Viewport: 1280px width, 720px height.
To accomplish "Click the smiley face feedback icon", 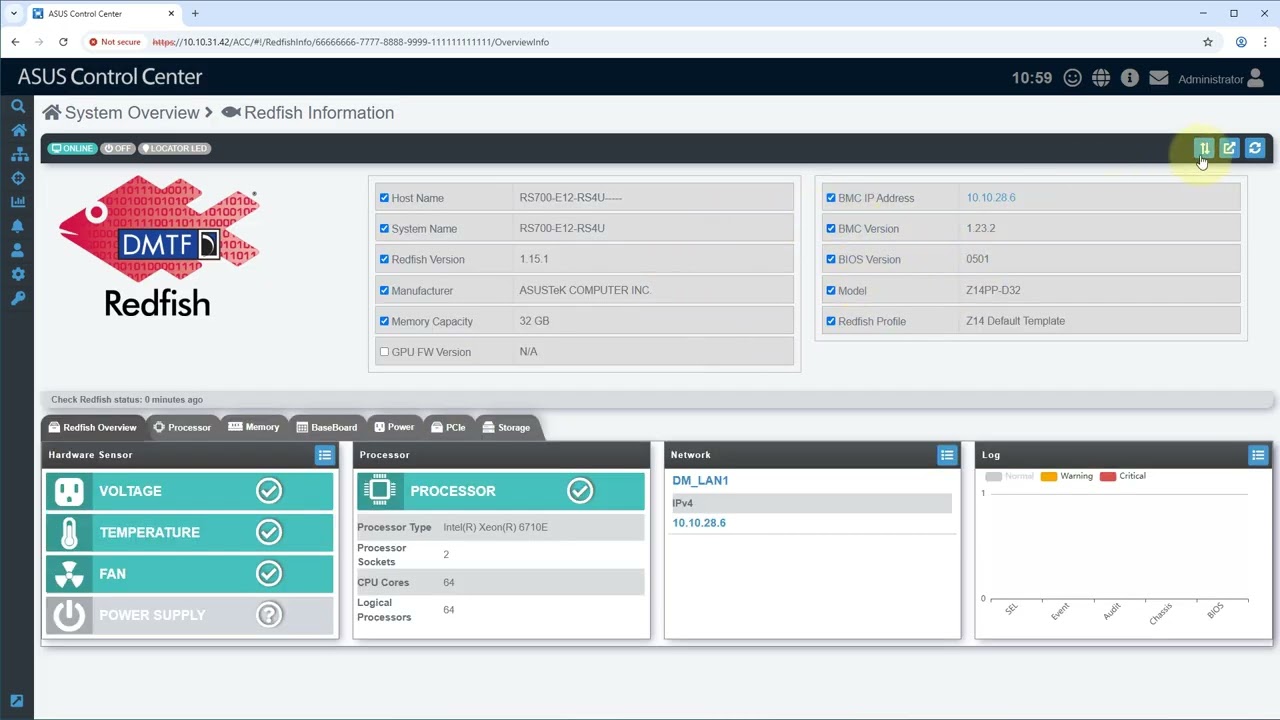I will [1072, 78].
